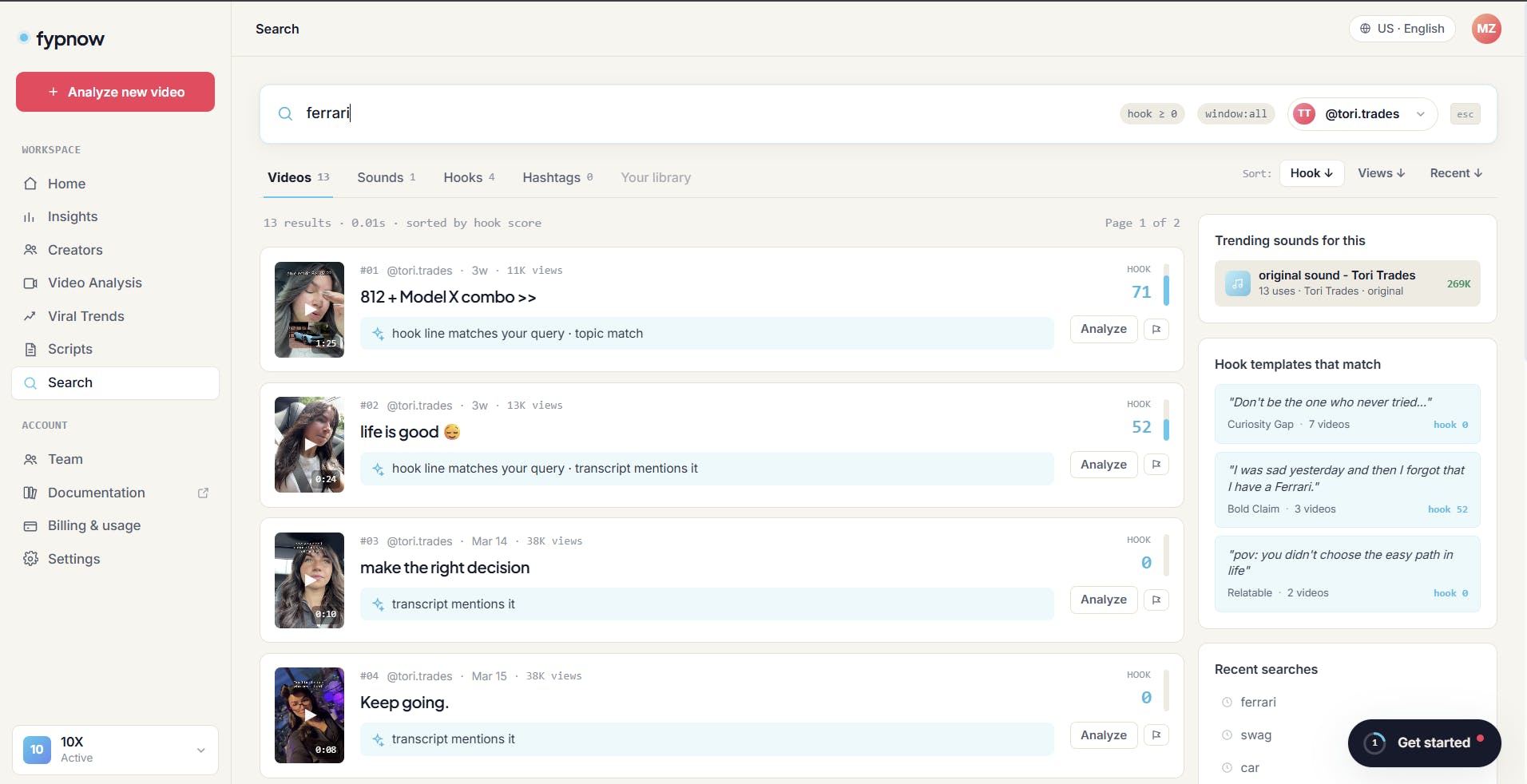This screenshot has width=1527, height=784.
Task: Analyze the 'make the right decision' video
Action: click(1104, 600)
